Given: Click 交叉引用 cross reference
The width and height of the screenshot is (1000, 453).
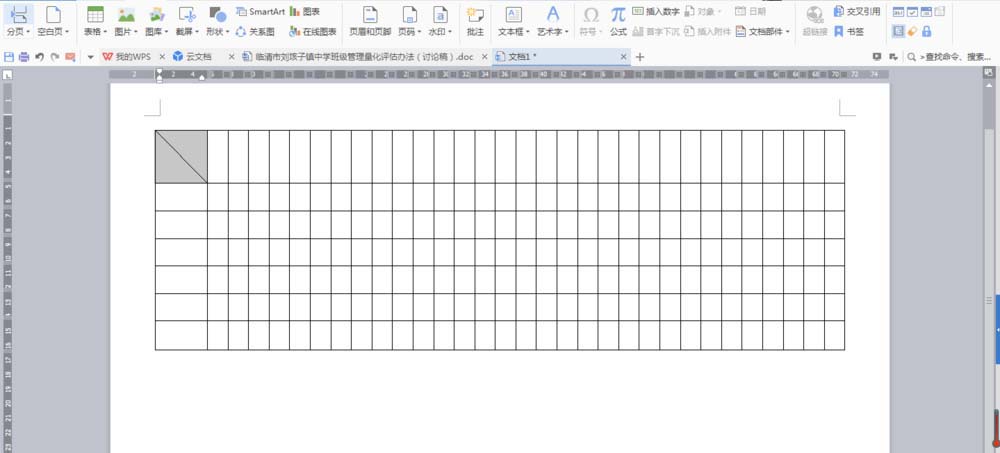Looking at the screenshot, I should click(857, 11).
